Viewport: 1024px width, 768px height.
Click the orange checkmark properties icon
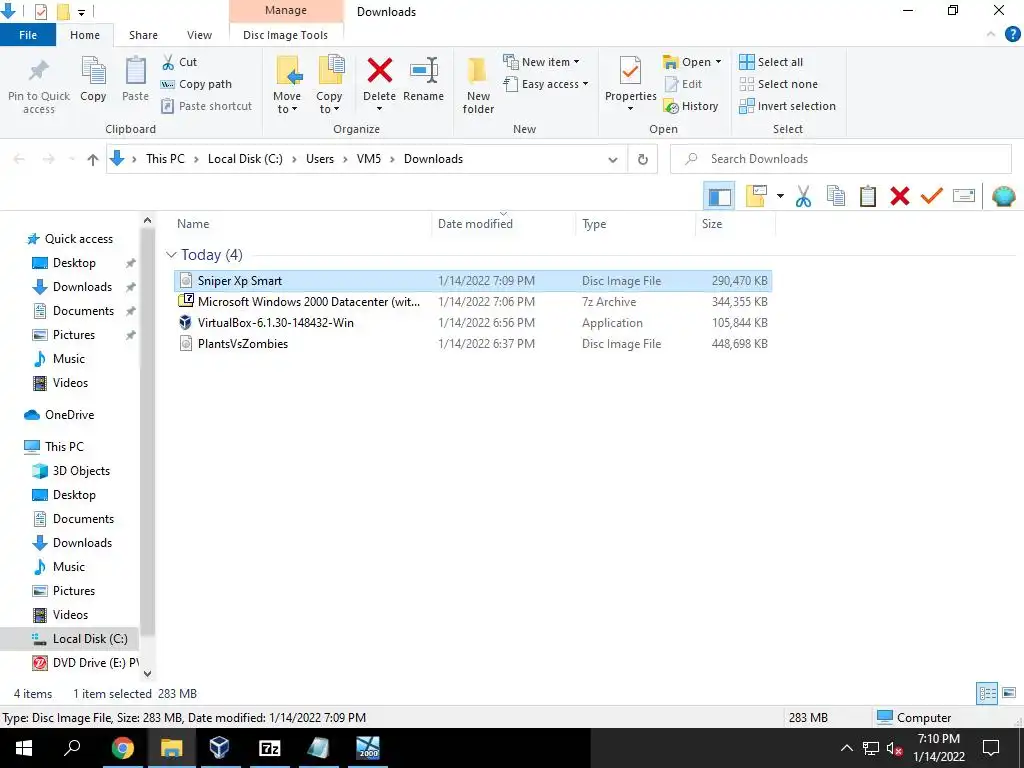tap(932, 196)
